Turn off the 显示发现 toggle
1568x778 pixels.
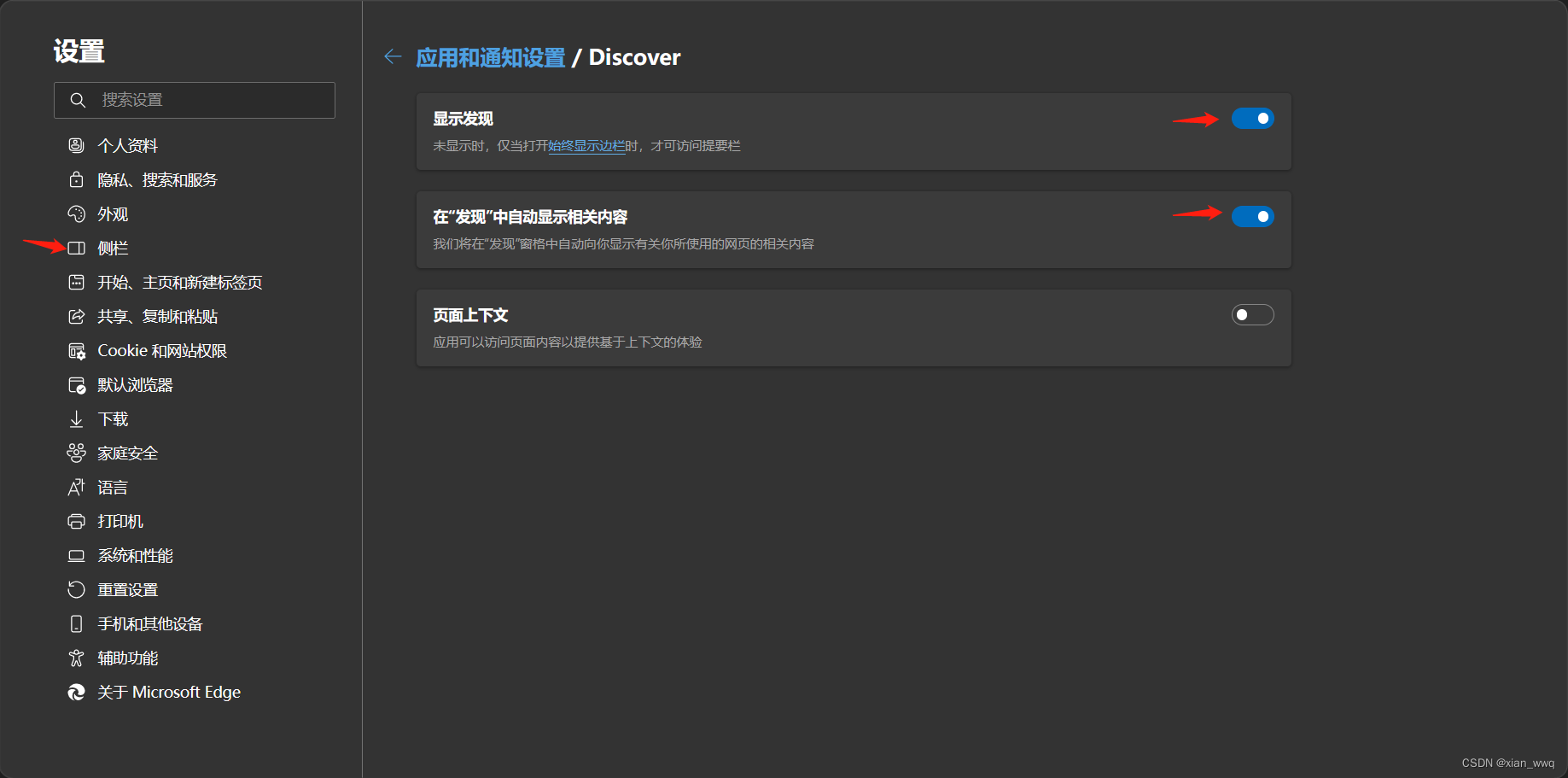[x=1252, y=119]
